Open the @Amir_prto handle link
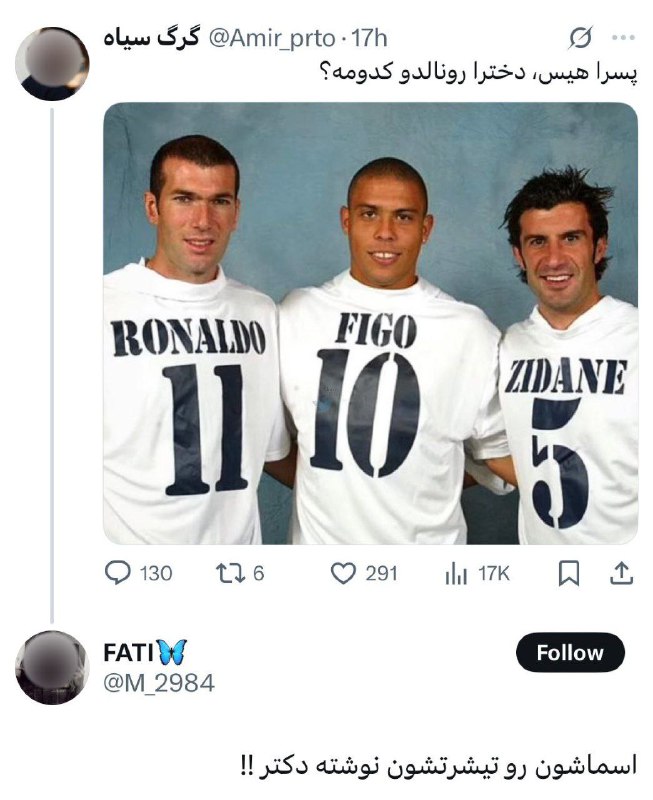This screenshot has height=800, width=653. pyautogui.click(x=272, y=38)
